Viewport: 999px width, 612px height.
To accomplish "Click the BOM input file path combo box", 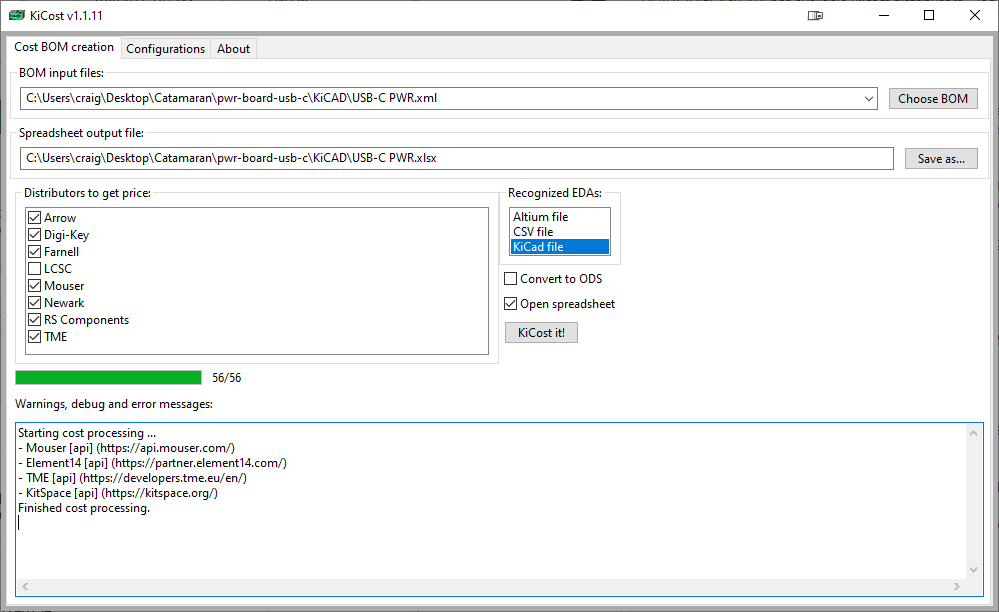I will (449, 99).
